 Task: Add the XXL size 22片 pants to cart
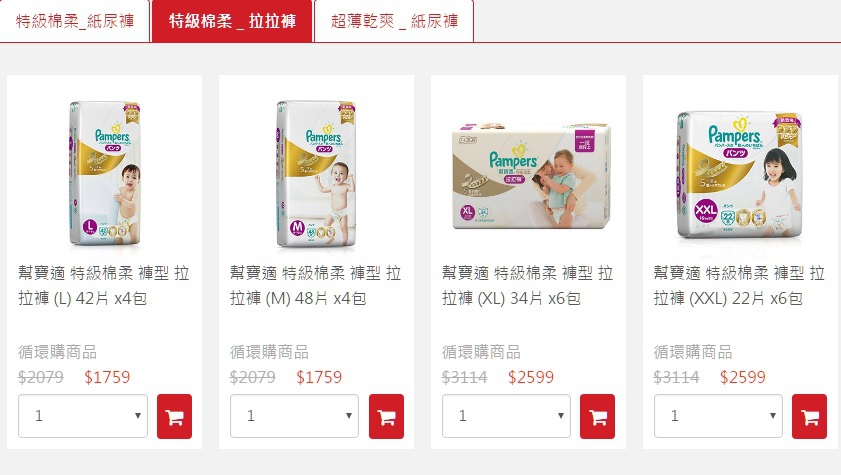(x=809, y=417)
